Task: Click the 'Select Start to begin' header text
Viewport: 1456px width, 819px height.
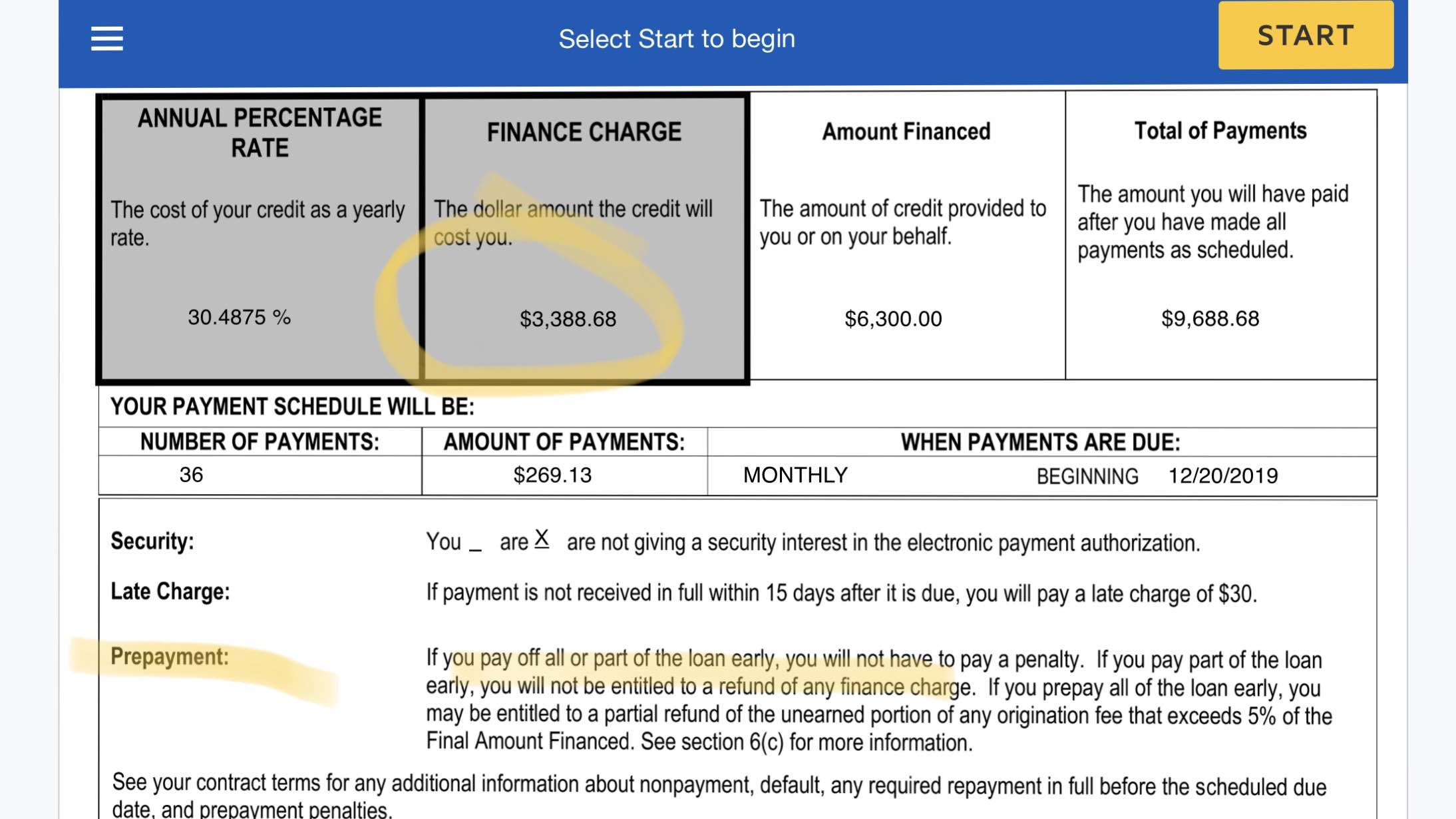Action: (677, 39)
